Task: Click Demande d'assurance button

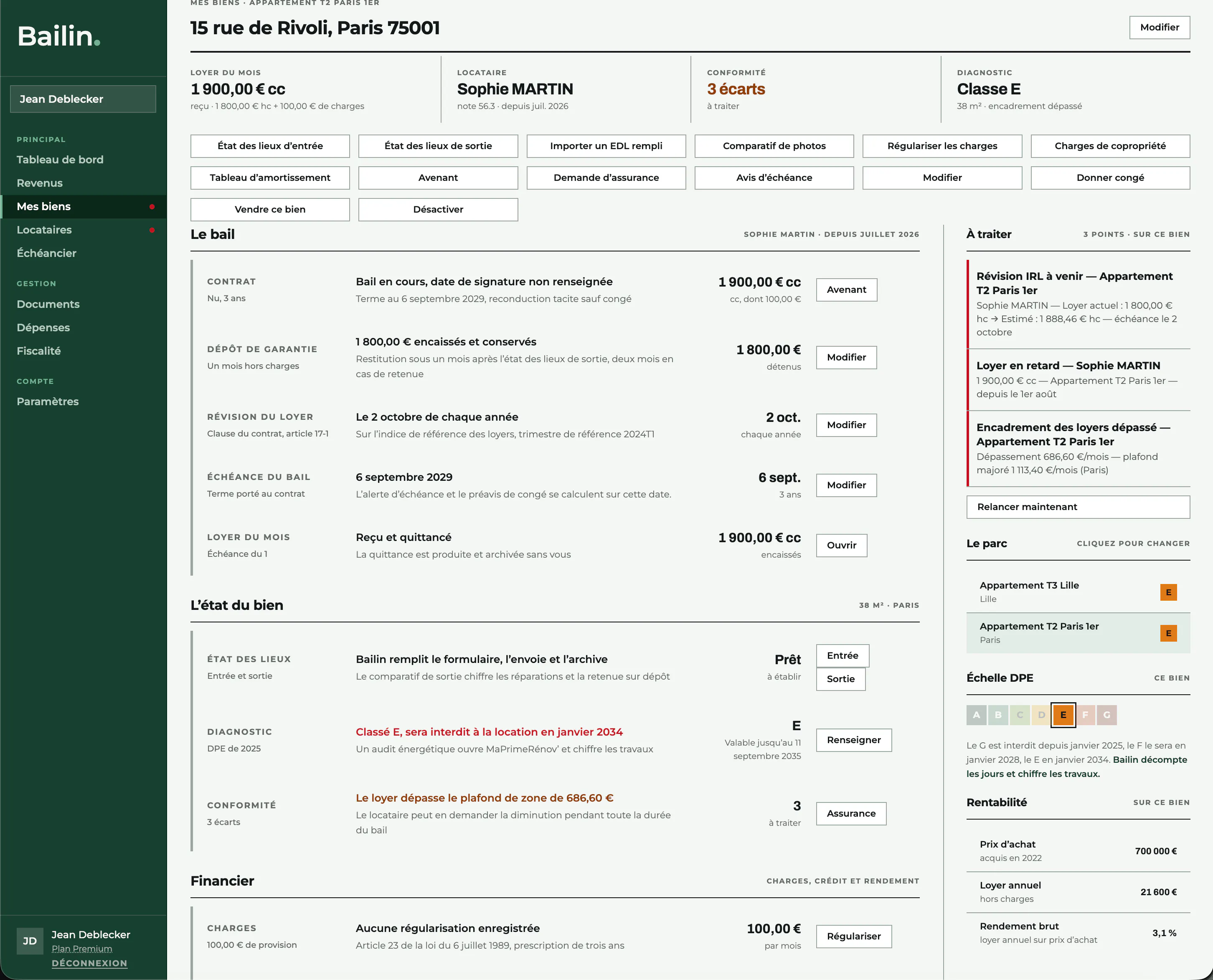Action: click(x=606, y=177)
